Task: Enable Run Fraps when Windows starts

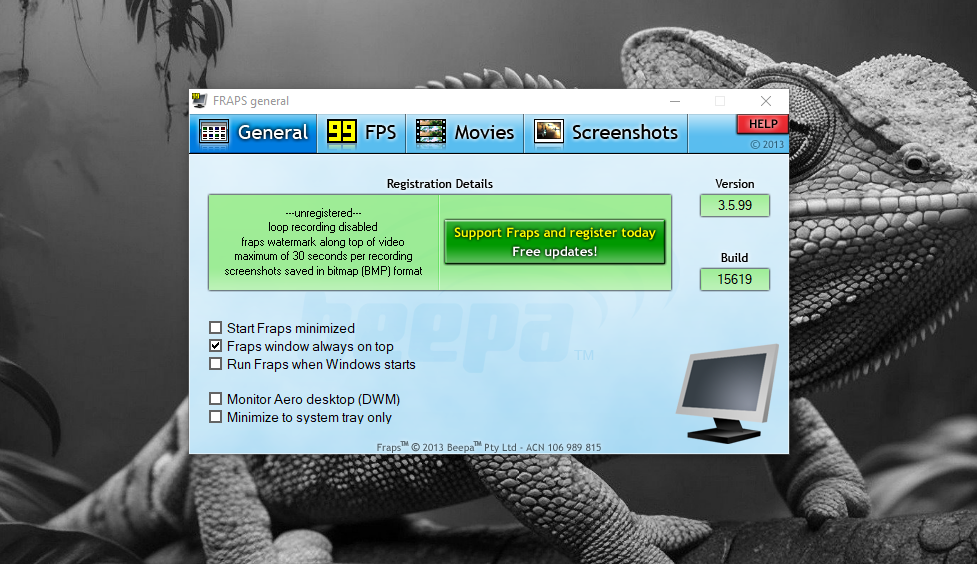Action: pos(216,364)
